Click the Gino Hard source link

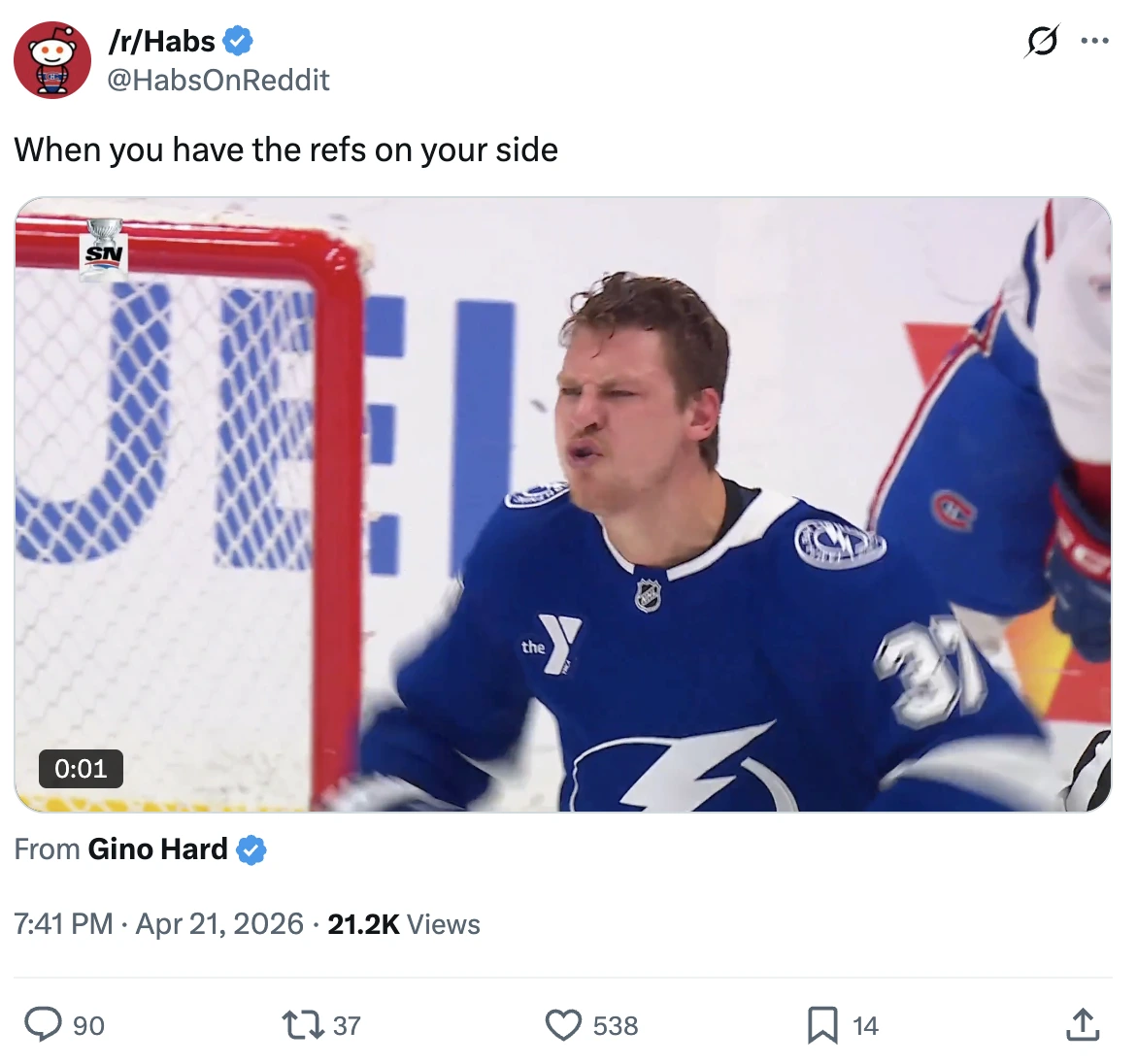(157, 848)
